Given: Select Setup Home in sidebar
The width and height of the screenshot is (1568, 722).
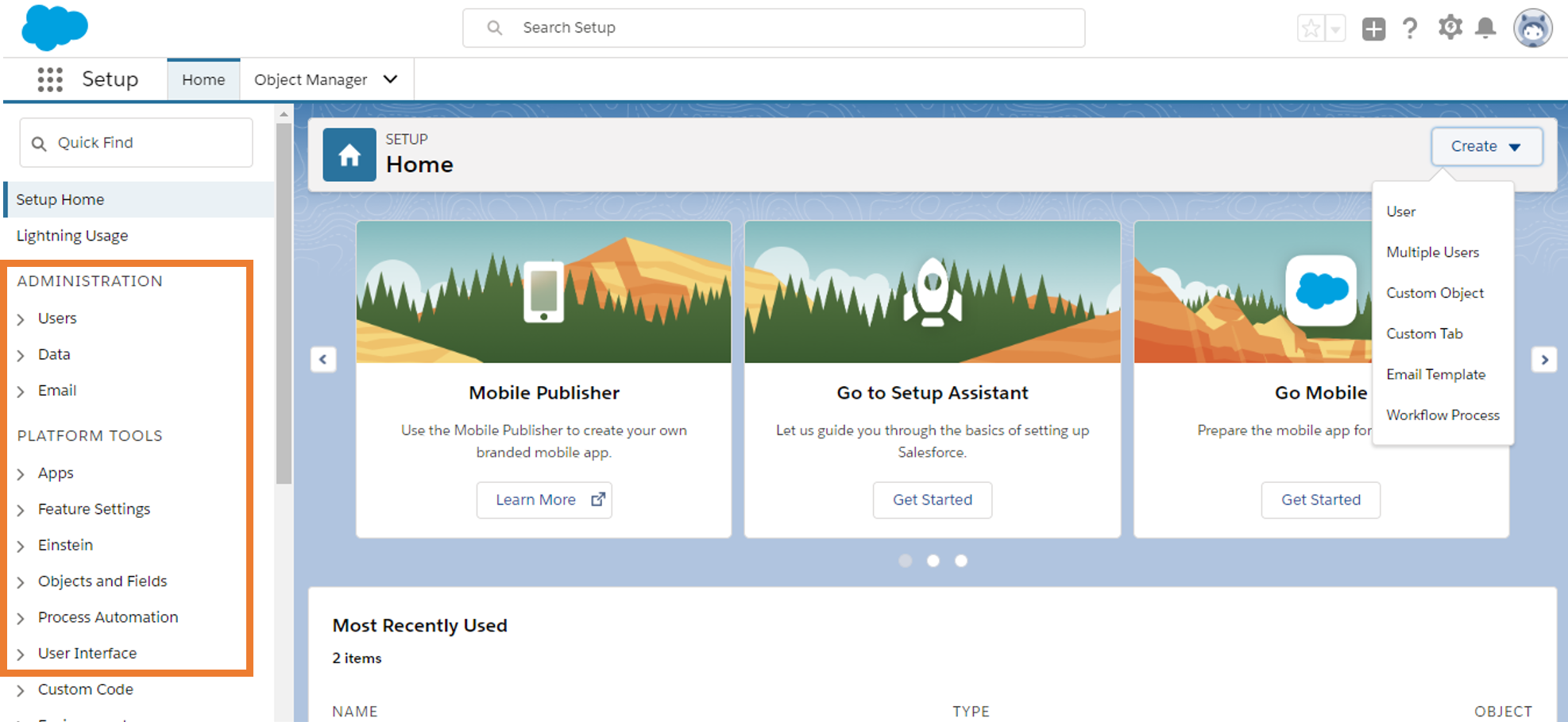Looking at the screenshot, I should 139,199.
